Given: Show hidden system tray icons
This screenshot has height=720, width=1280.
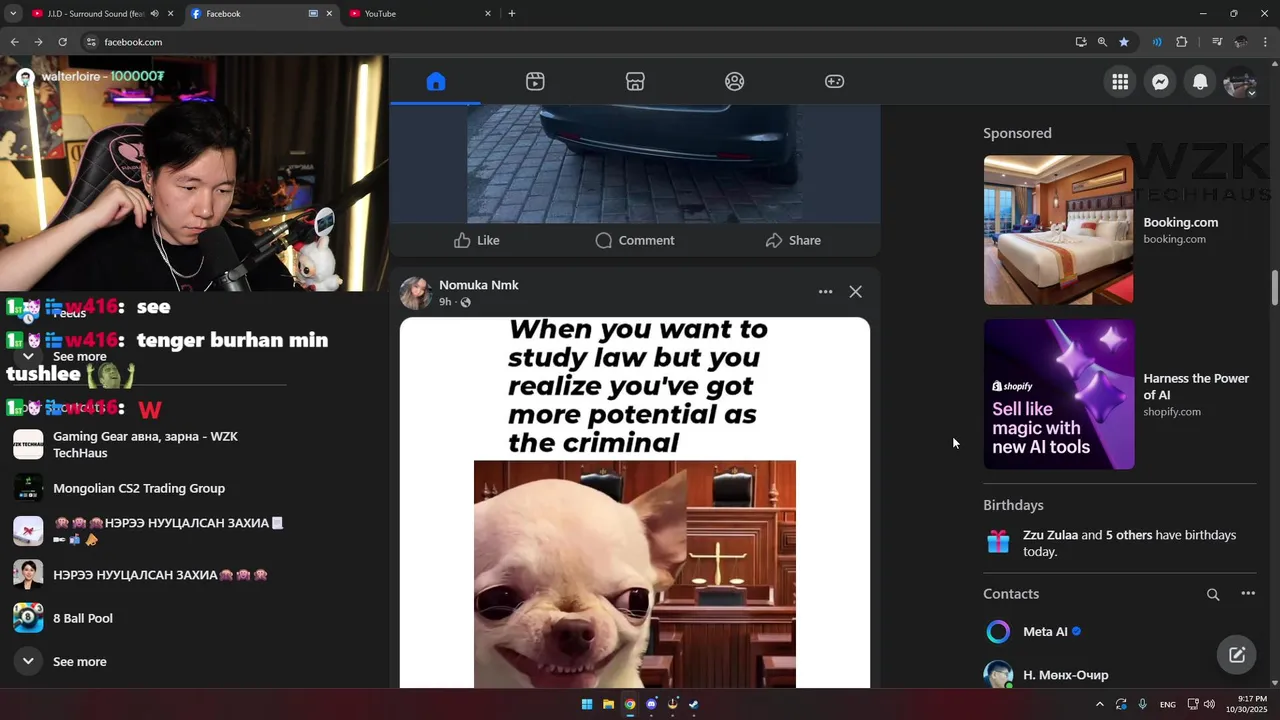Looking at the screenshot, I should coord(1100,704).
